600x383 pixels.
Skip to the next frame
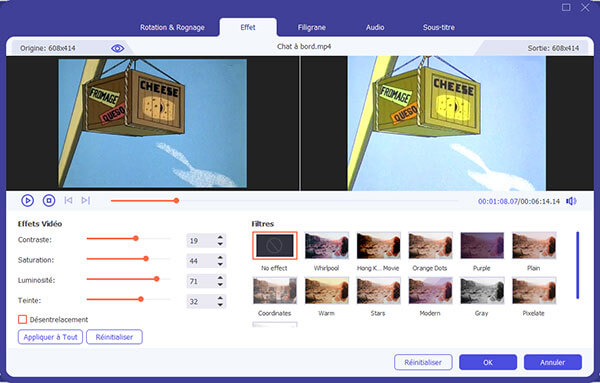point(86,200)
